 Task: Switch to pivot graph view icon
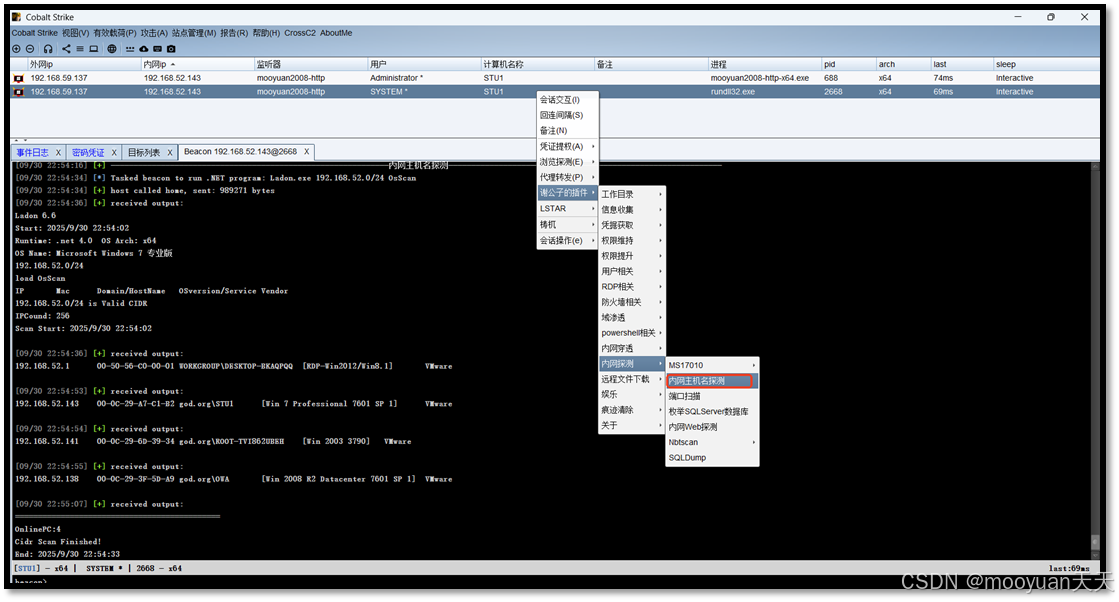(x=66, y=49)
